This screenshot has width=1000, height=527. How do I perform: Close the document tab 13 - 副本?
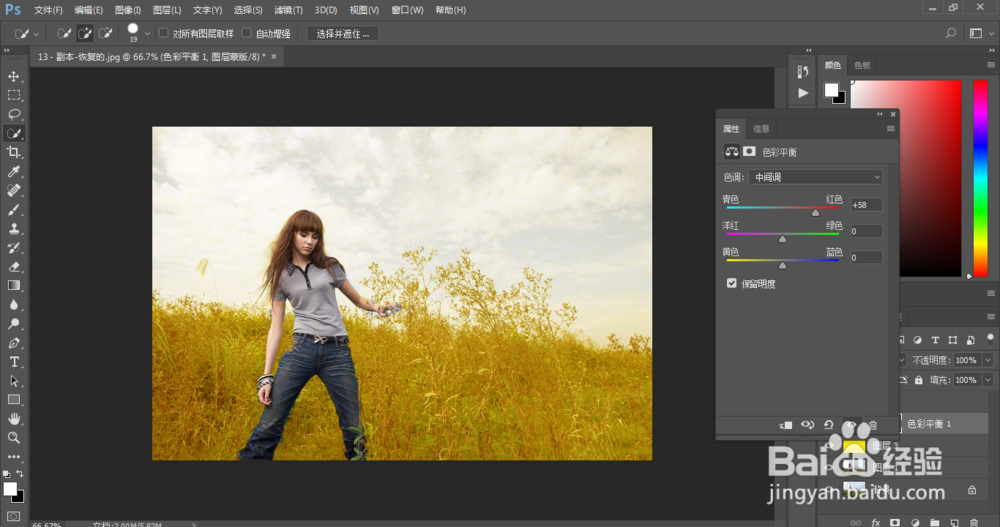coord(274,56)
